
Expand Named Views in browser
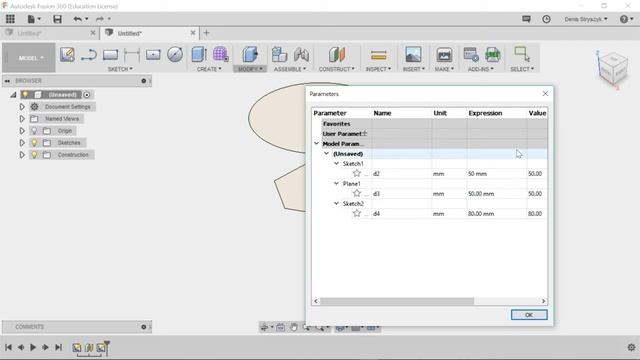click(x=22, y=119)
